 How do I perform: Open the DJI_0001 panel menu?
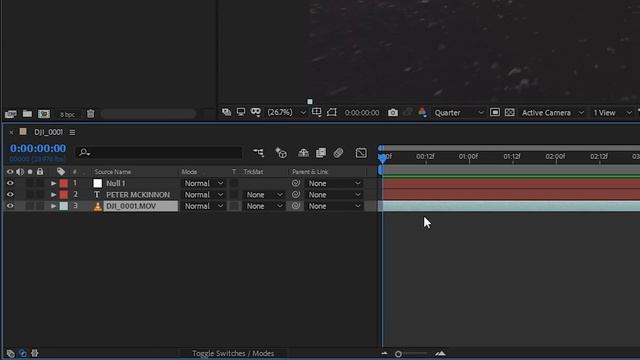click(72, 132)
